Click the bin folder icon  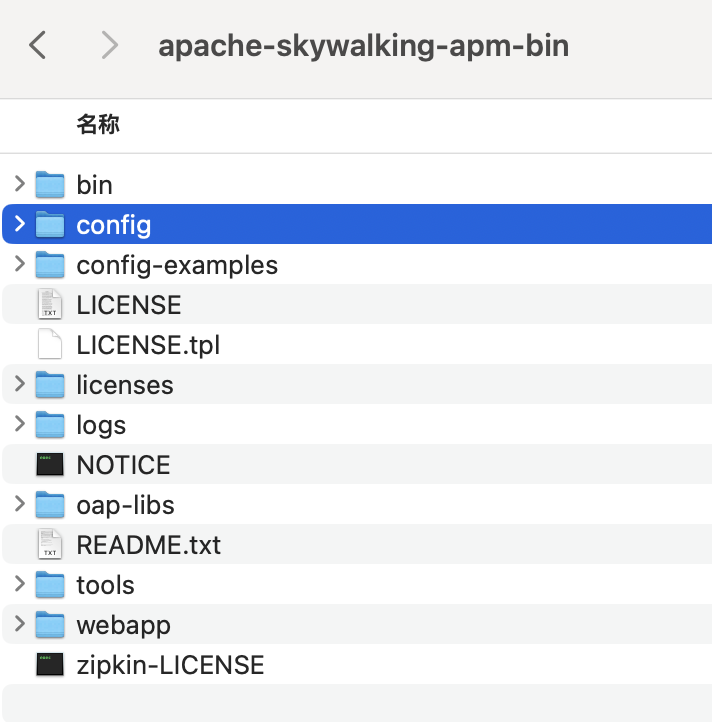click(x=50, y=184)
